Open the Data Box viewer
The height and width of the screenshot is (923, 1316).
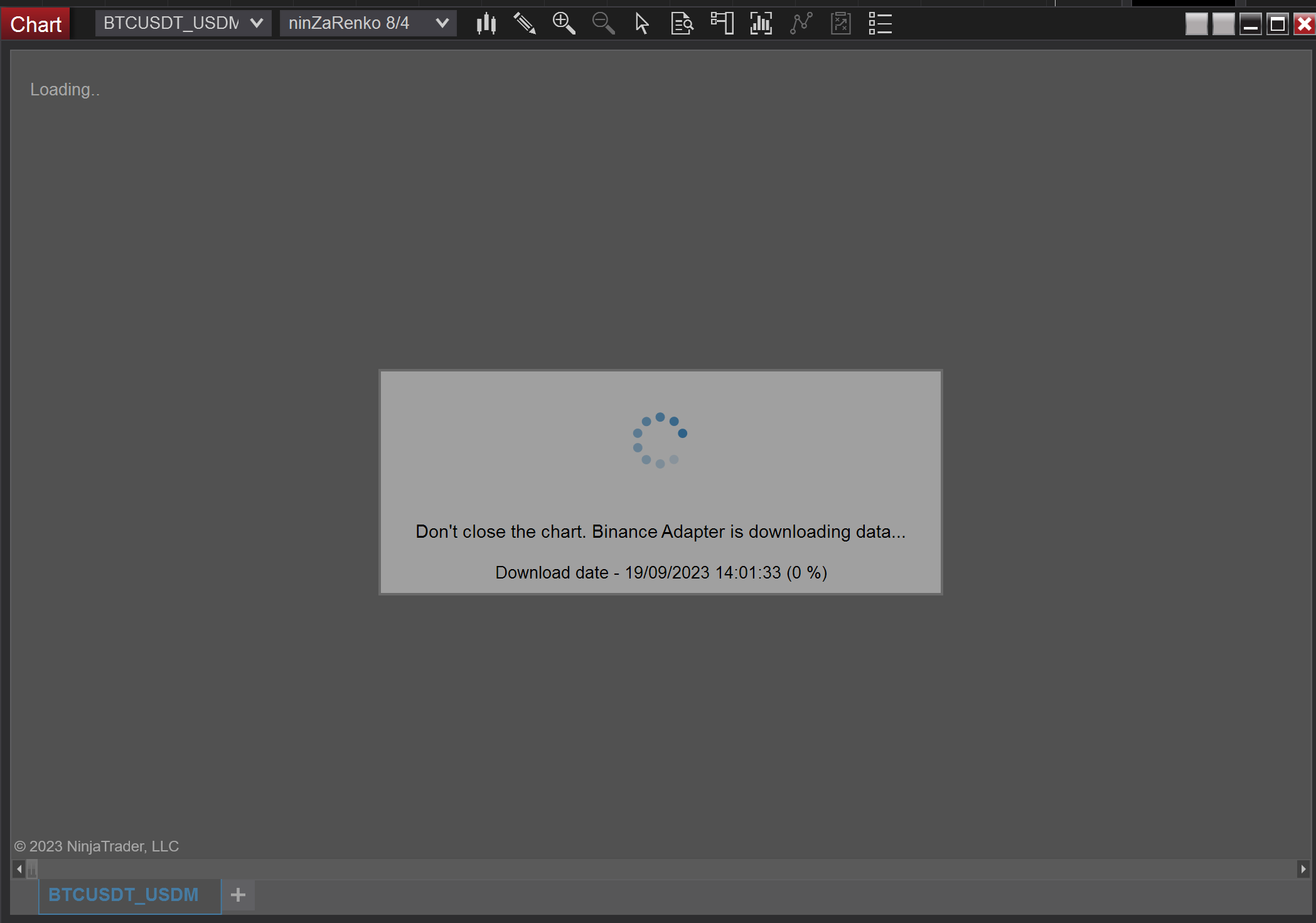point(682,23)
